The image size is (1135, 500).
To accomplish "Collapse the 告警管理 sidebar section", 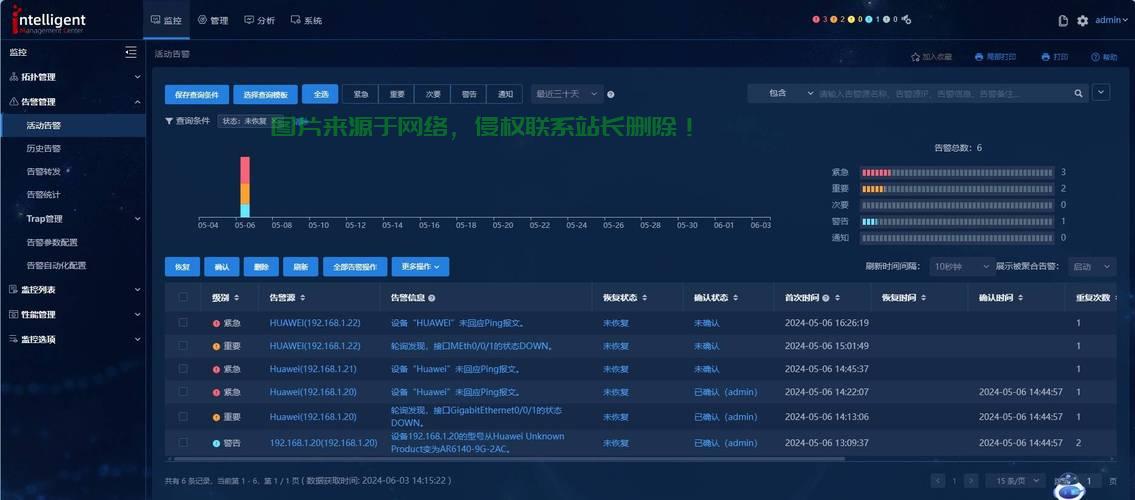I will [x=73, y=102].
